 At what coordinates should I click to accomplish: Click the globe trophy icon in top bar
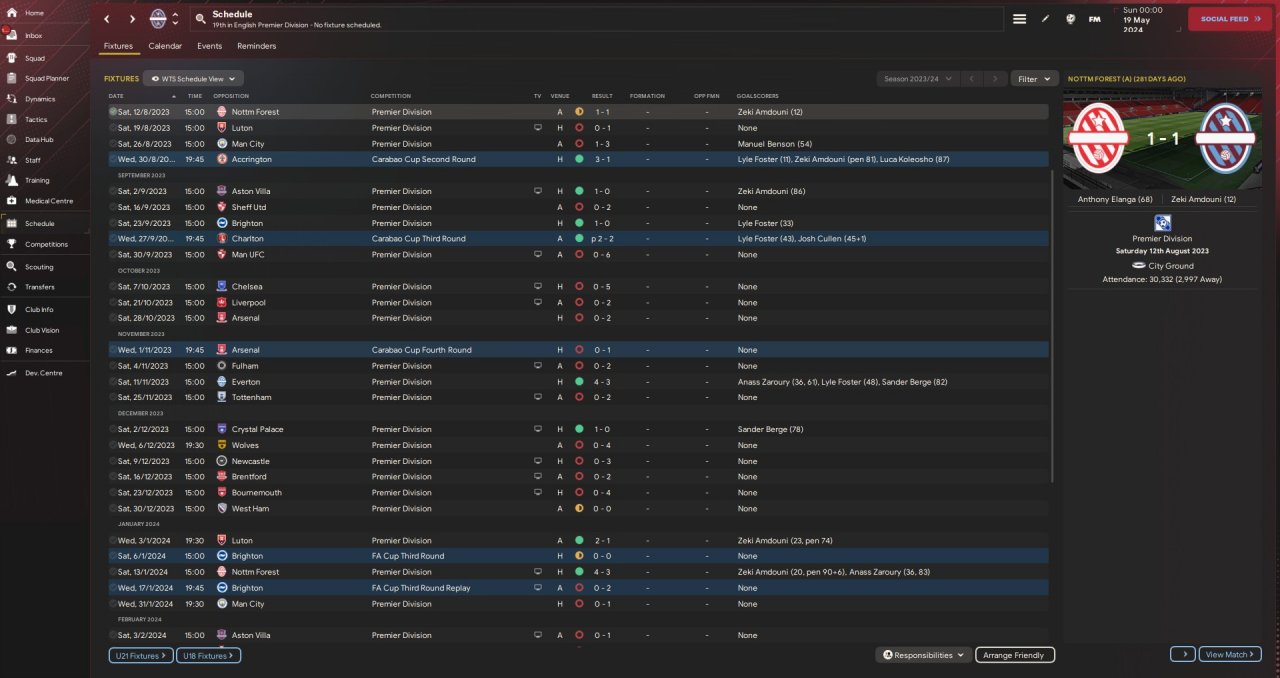tap(1070, 19)
